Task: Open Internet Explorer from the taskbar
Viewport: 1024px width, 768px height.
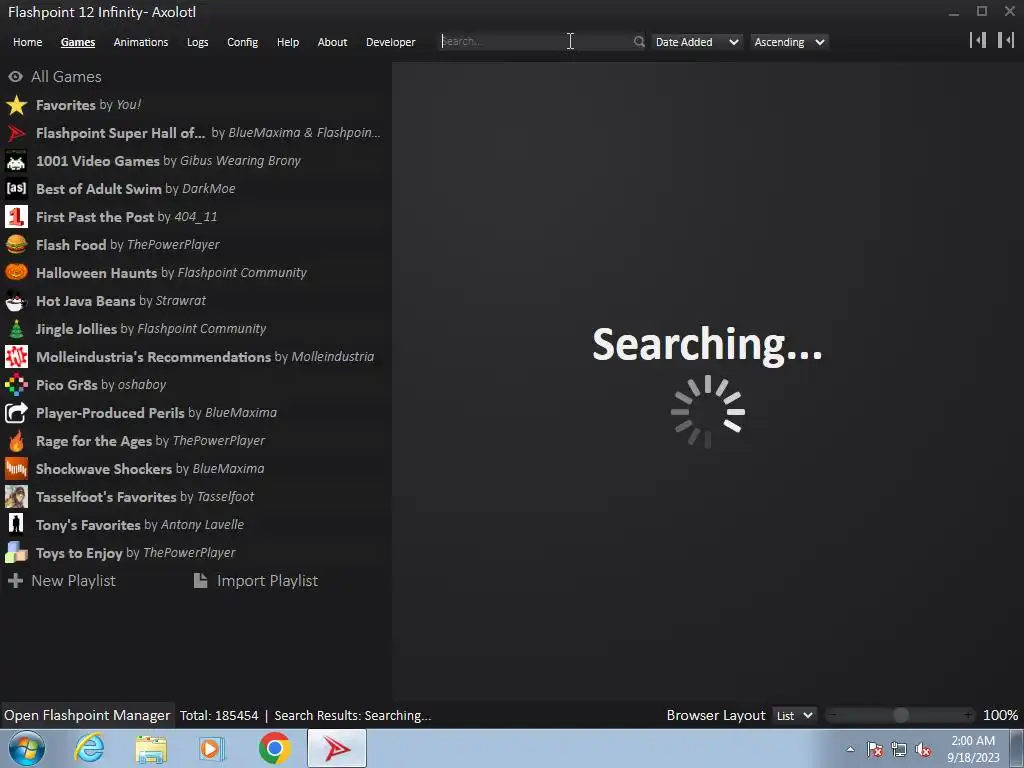Action: [89, 748]
